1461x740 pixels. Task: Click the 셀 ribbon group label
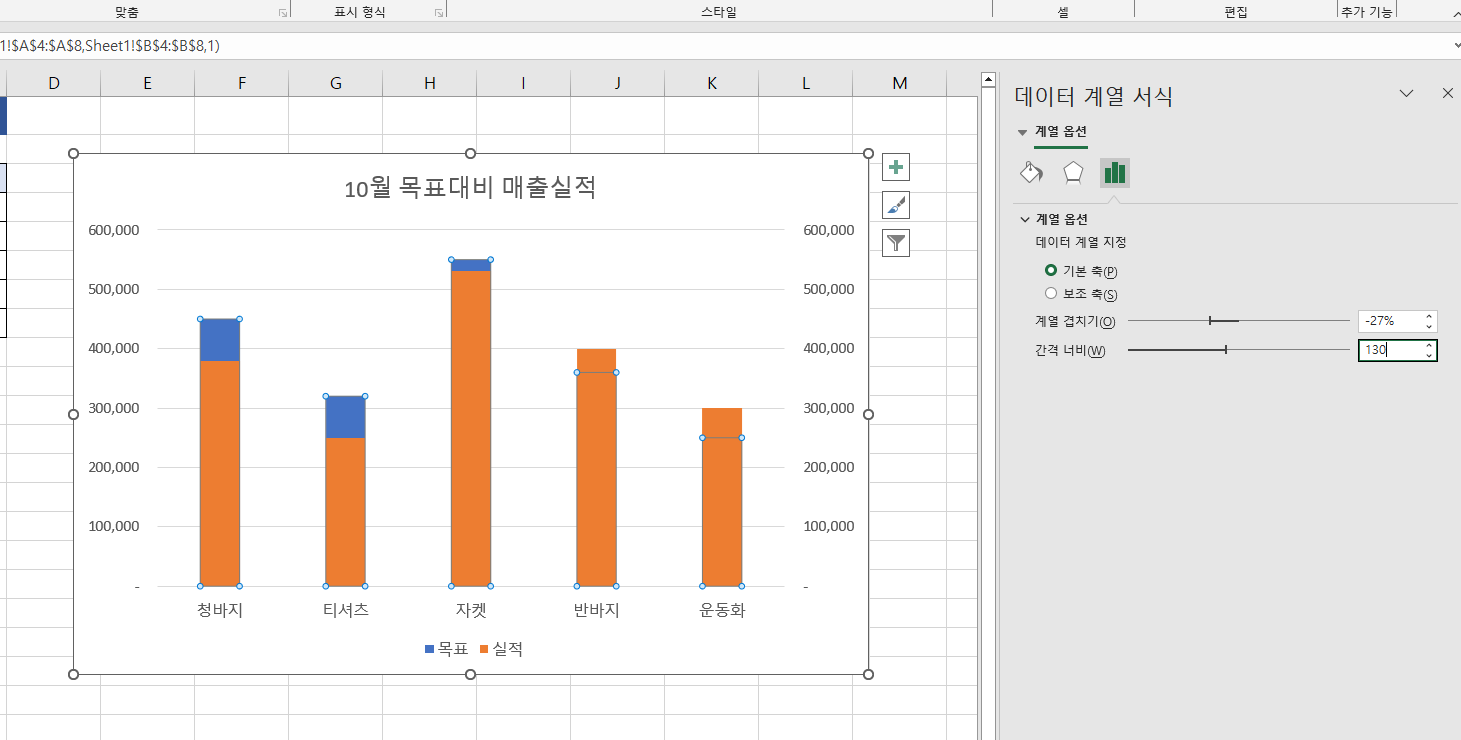point(1063,12)
